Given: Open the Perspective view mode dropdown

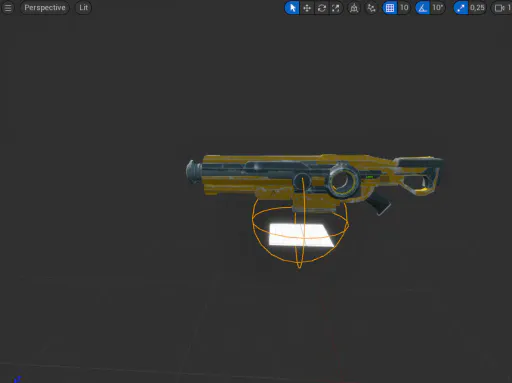Looking at the screenshot, I should coord(45,8).
